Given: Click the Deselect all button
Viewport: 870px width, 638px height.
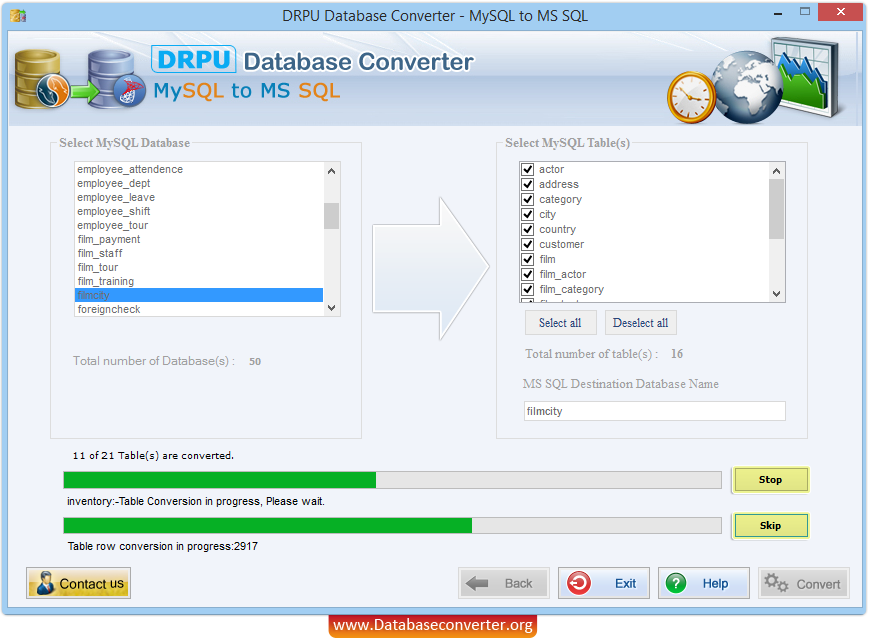Looking at the screenshot, I should (640, 323).
